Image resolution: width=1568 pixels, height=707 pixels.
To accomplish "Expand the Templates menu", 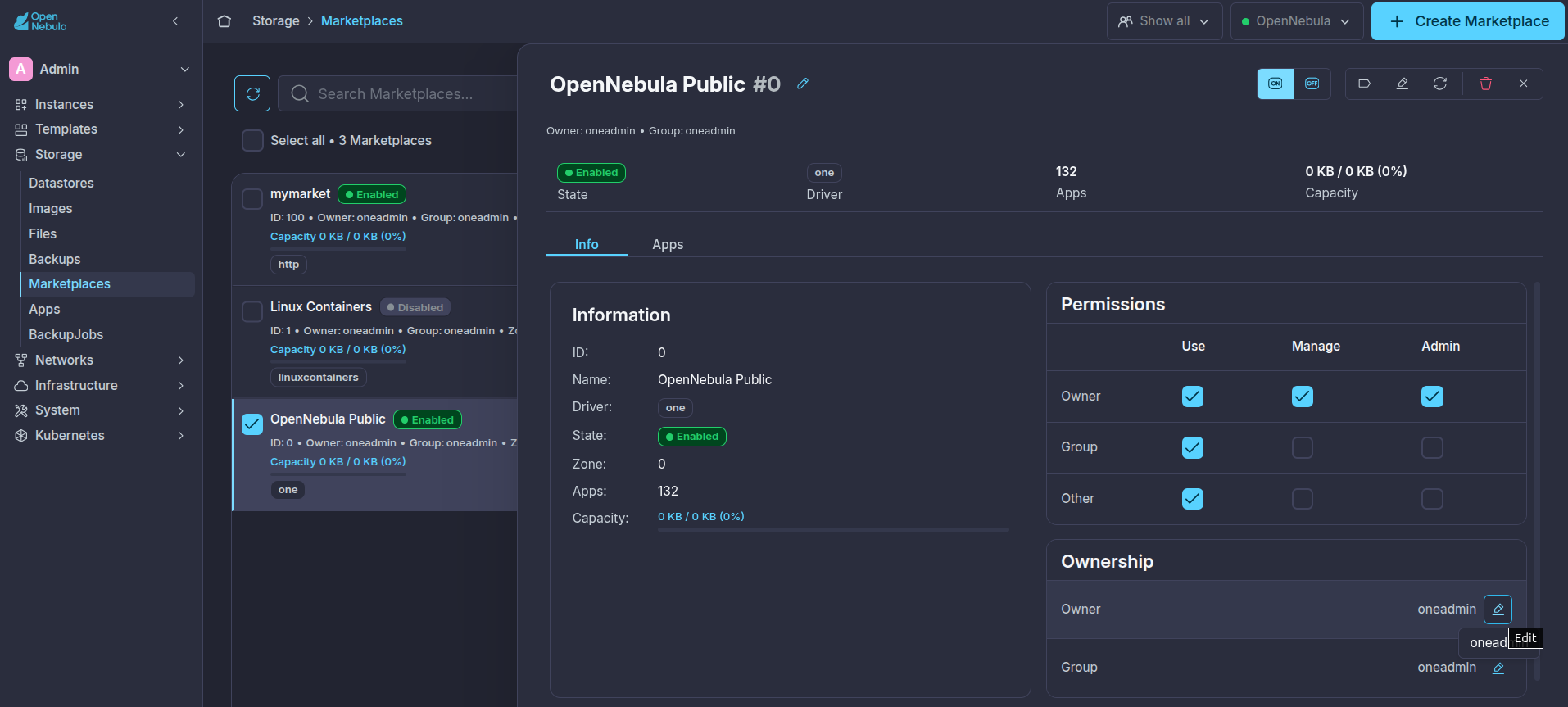I will click(101, 129).
